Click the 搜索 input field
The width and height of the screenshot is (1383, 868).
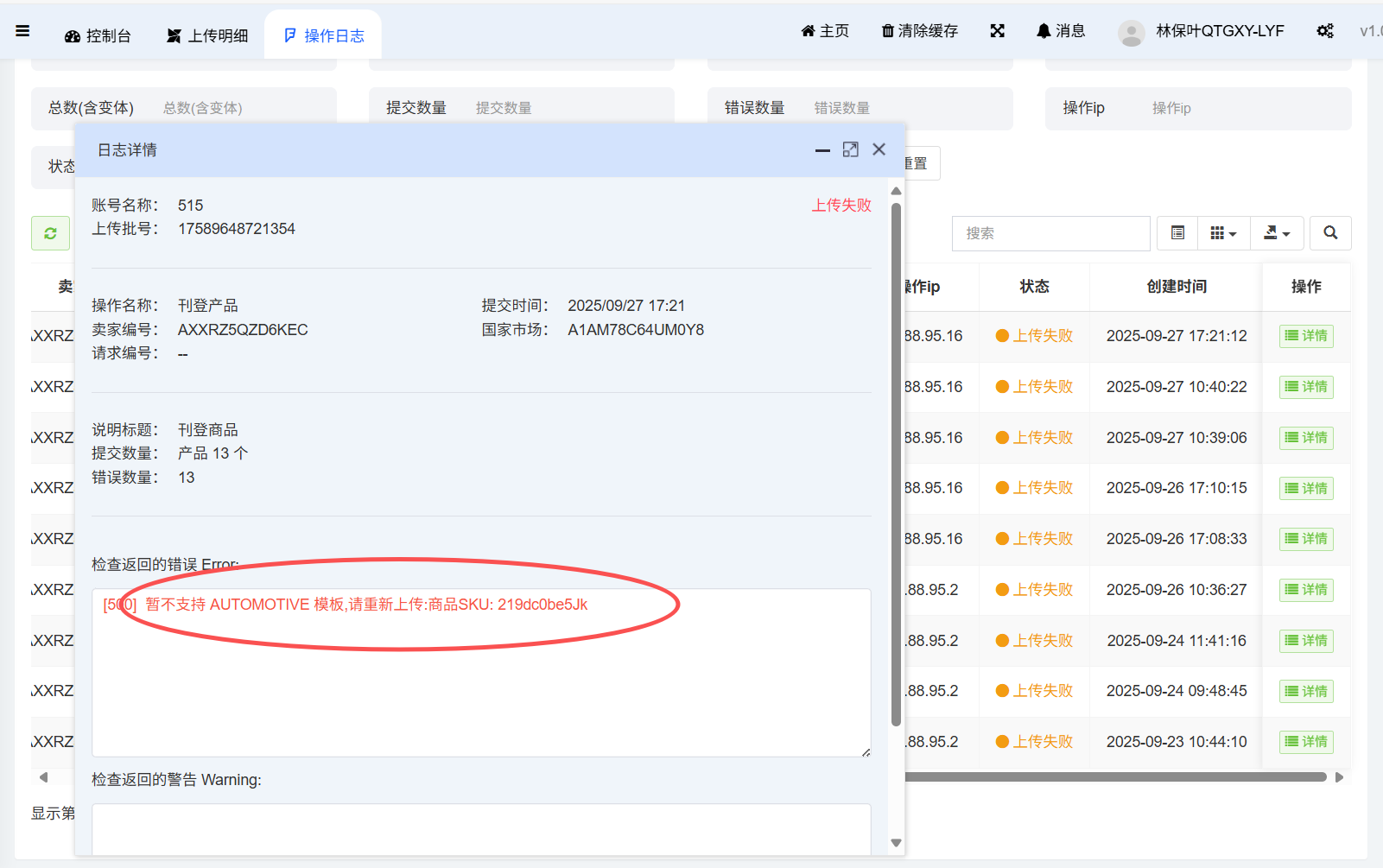pos(1050,233)
